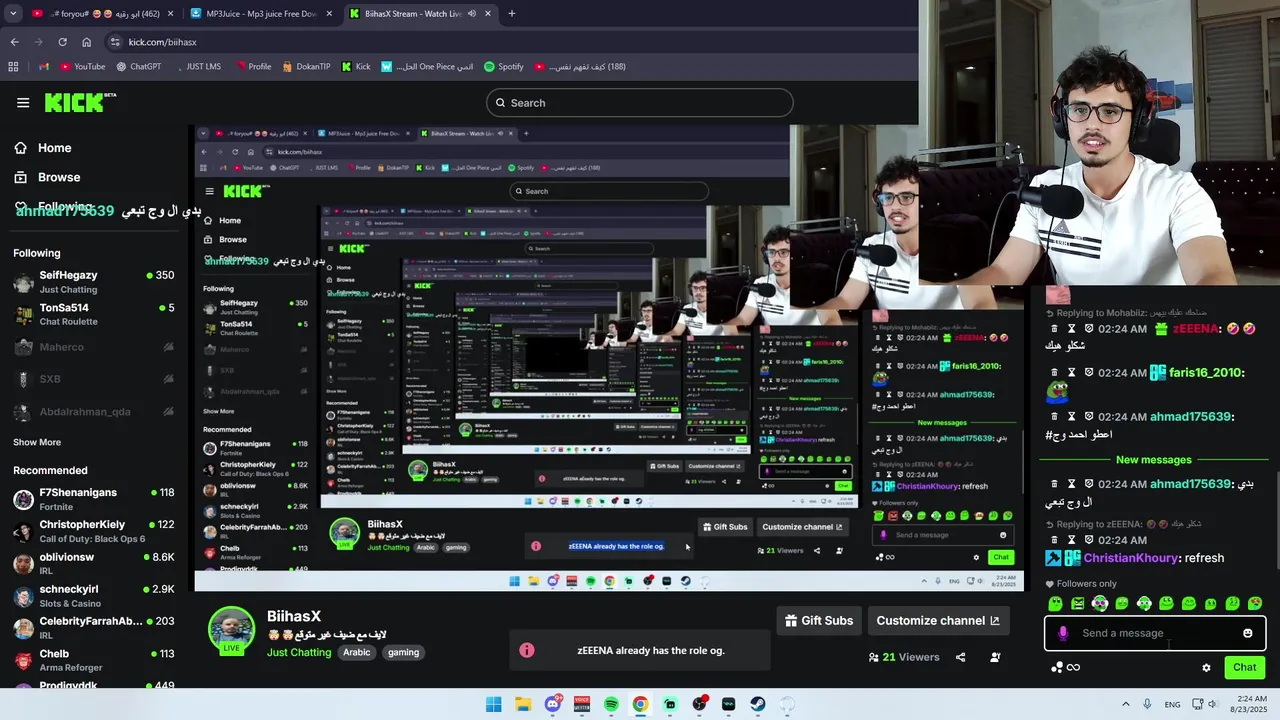Expand Following list with Show More
Image resolution: width=1280 pixels, height=720 pixels.
(x=37, y=442)
